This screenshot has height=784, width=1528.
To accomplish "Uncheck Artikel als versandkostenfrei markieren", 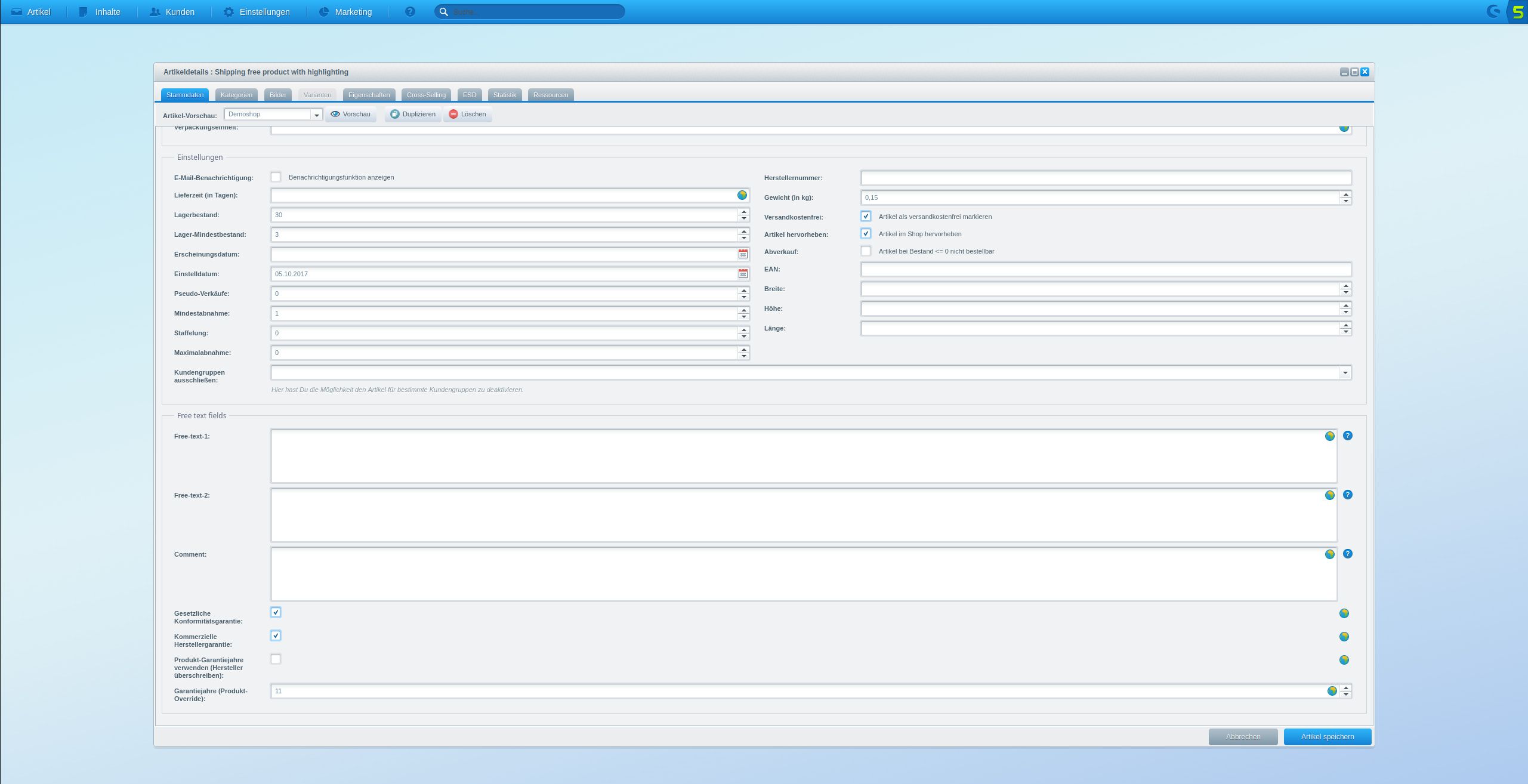I will click(866, 217).
